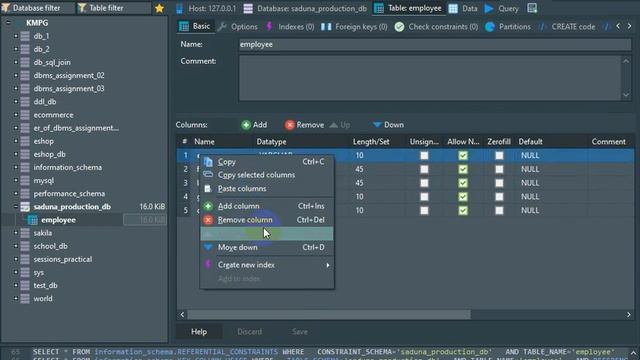Click the Help button
The width and height of the screenshot is (640, 360).
[x=199, y=332]
